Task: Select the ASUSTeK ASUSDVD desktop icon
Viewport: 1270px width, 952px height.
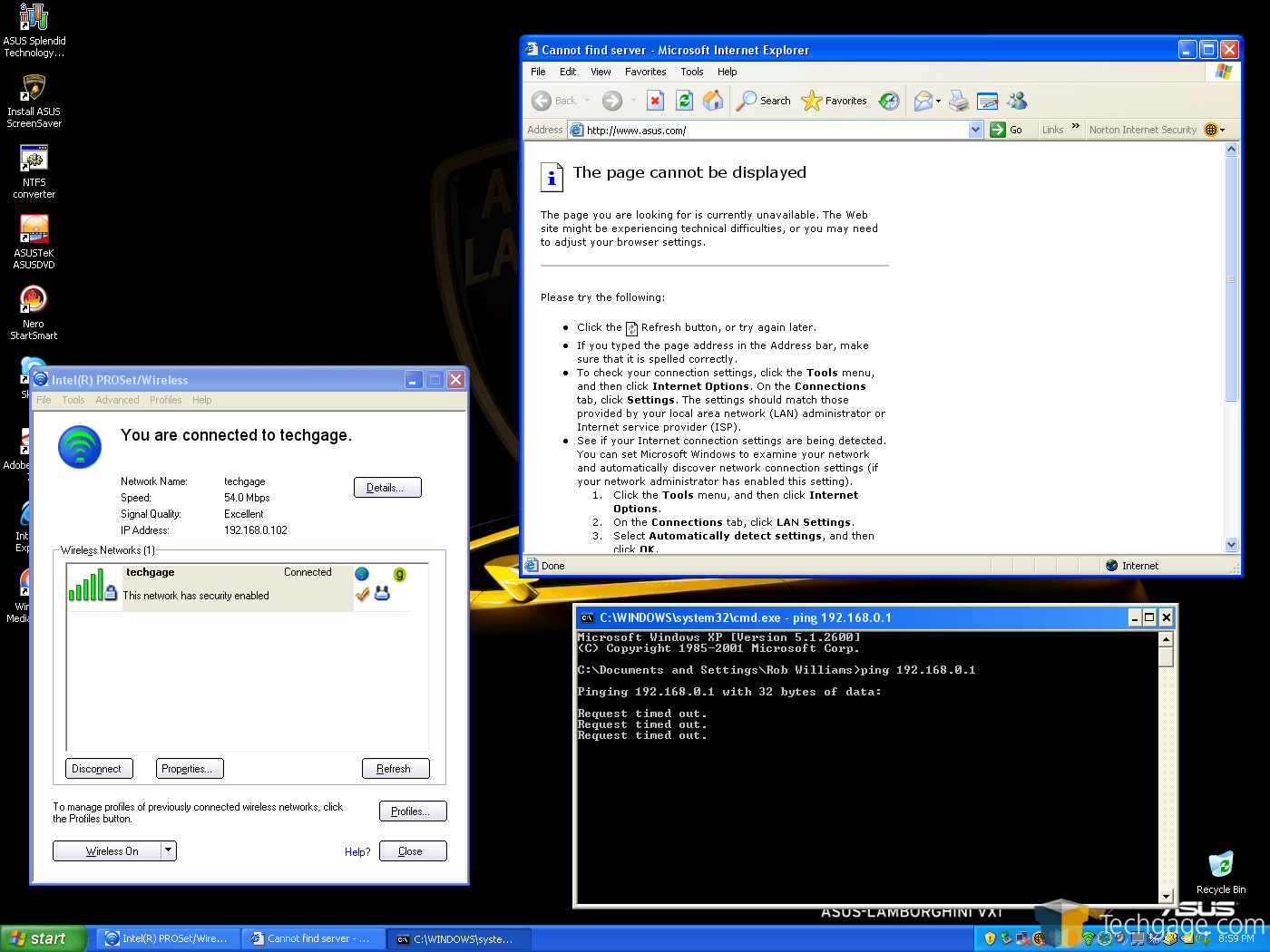Action: click(34, 243)
